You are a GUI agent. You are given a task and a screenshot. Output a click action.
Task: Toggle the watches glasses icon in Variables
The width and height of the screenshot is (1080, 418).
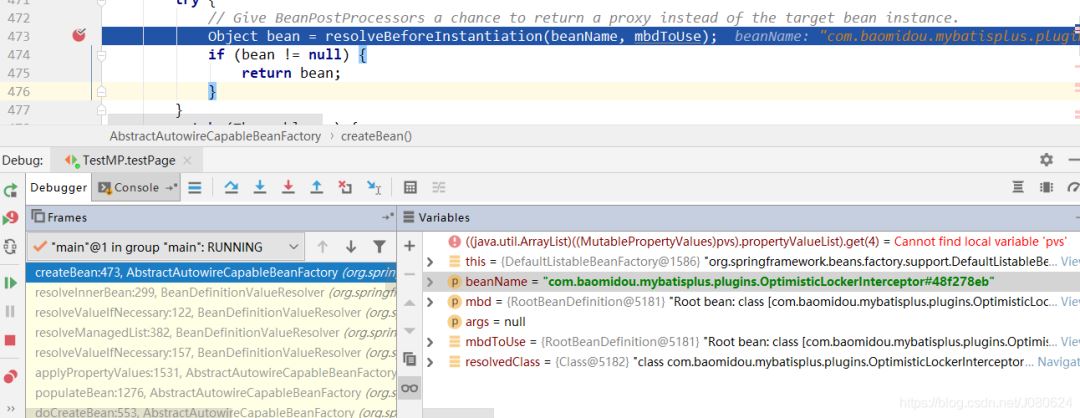click(409, 388)
